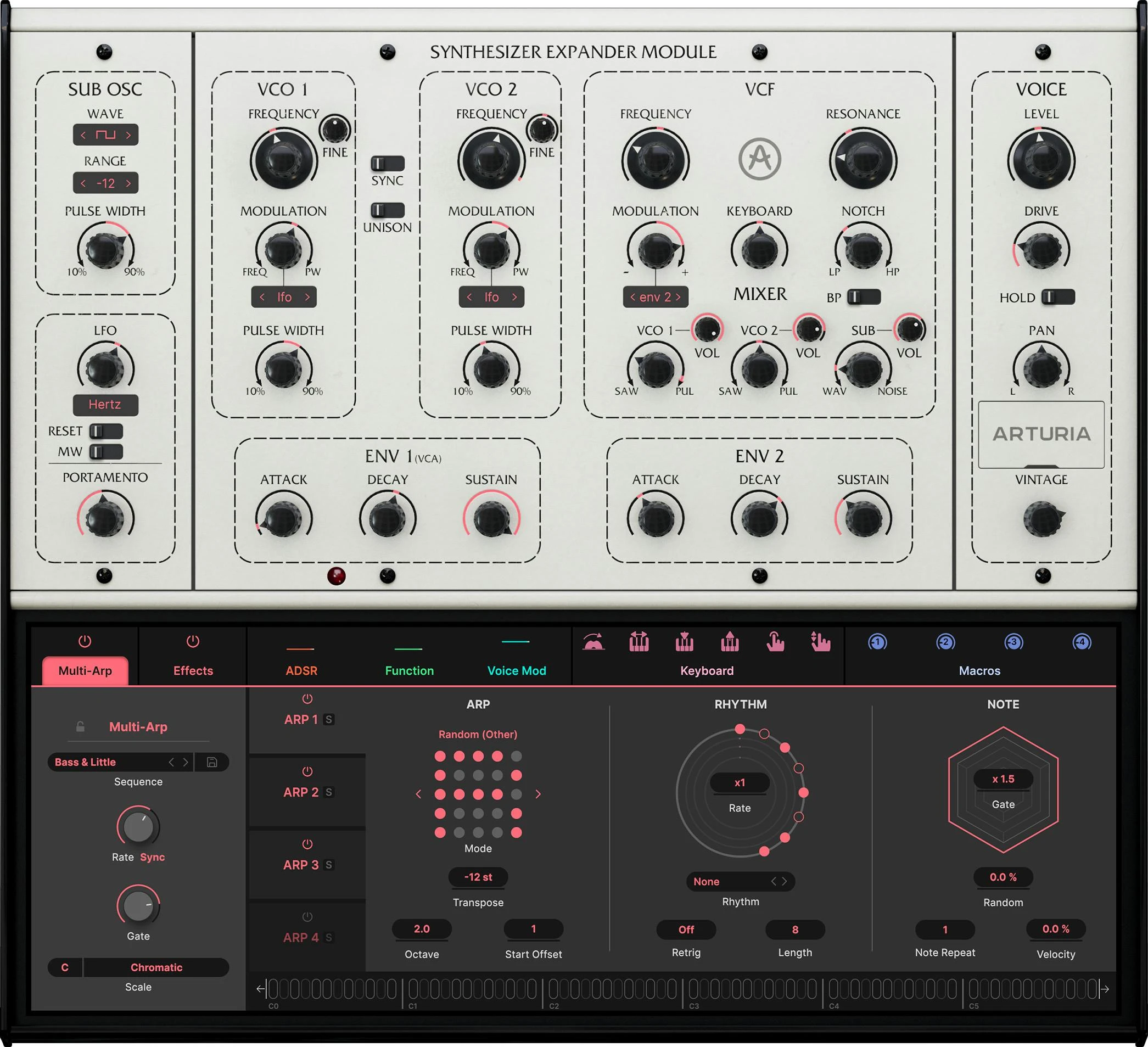This screenshot has width=1148, height=1047.
Task: Click previous arrow on Sub Osc RANGE selector
Action: (83, 183)
